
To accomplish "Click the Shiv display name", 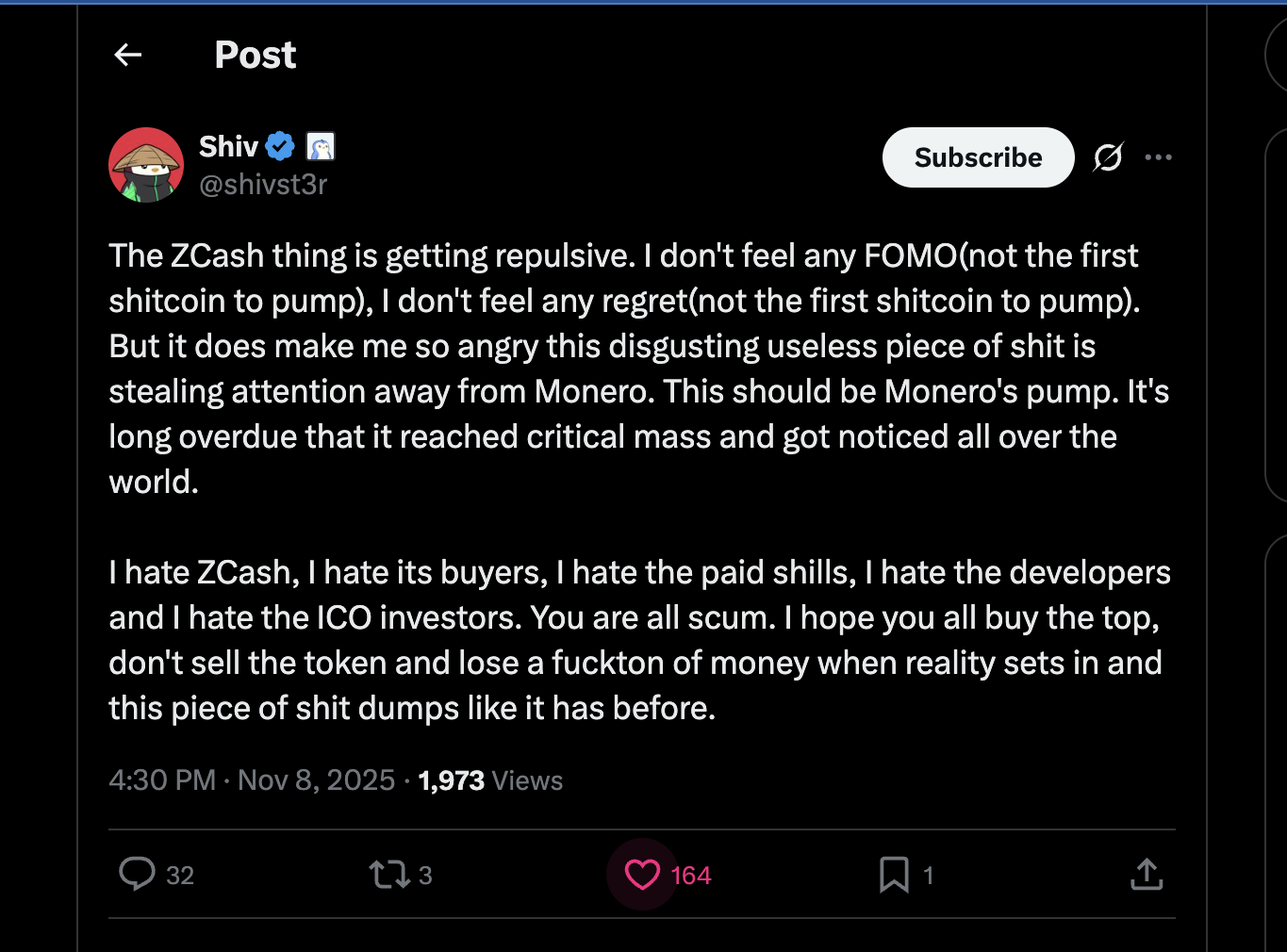I will [x=228, y=147].
